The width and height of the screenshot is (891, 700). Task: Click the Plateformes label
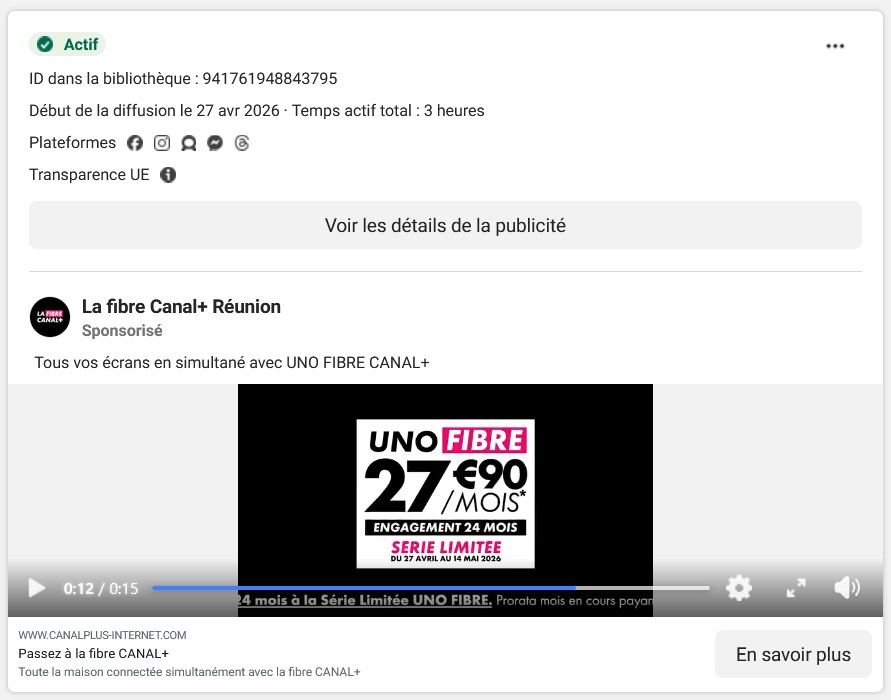(72, 143)
